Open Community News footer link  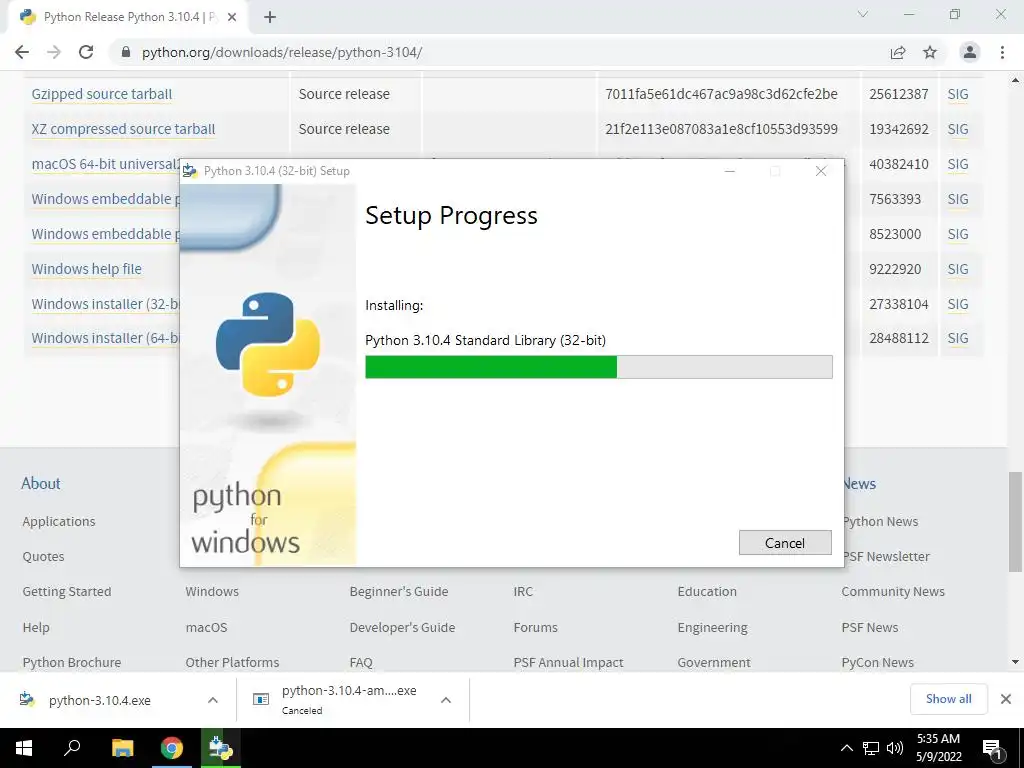pyautogui.click(x=893, y=592)
